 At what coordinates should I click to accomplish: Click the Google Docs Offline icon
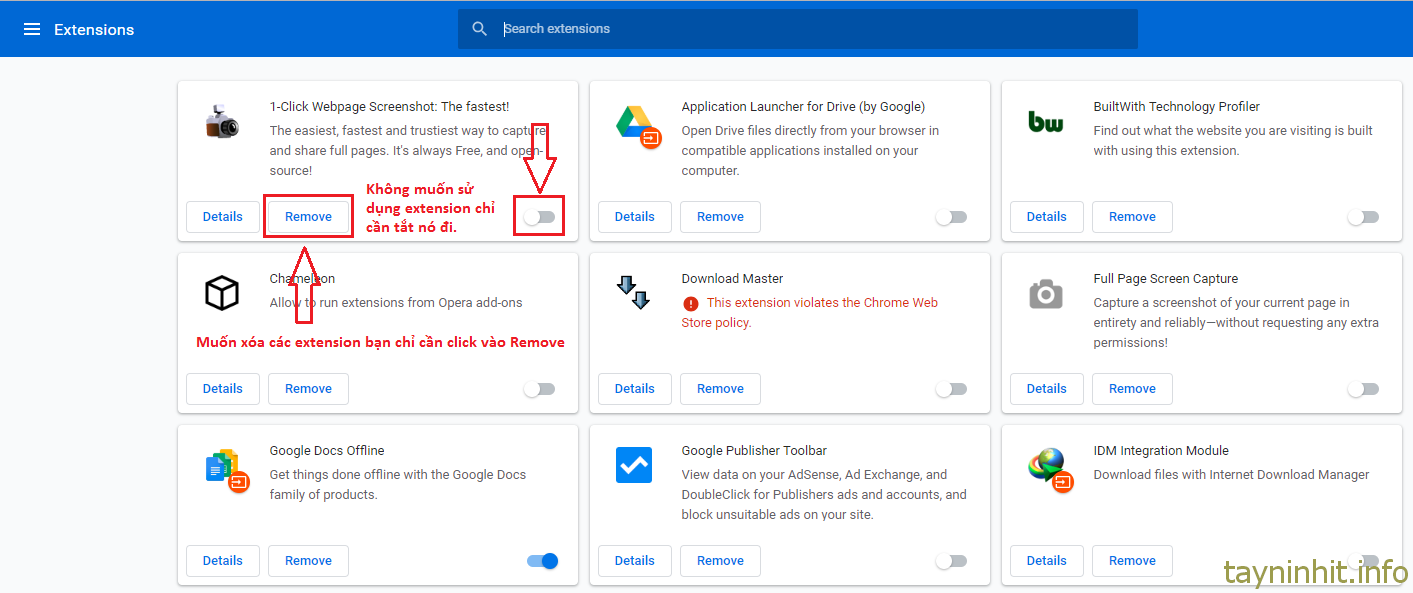[224, 467]
